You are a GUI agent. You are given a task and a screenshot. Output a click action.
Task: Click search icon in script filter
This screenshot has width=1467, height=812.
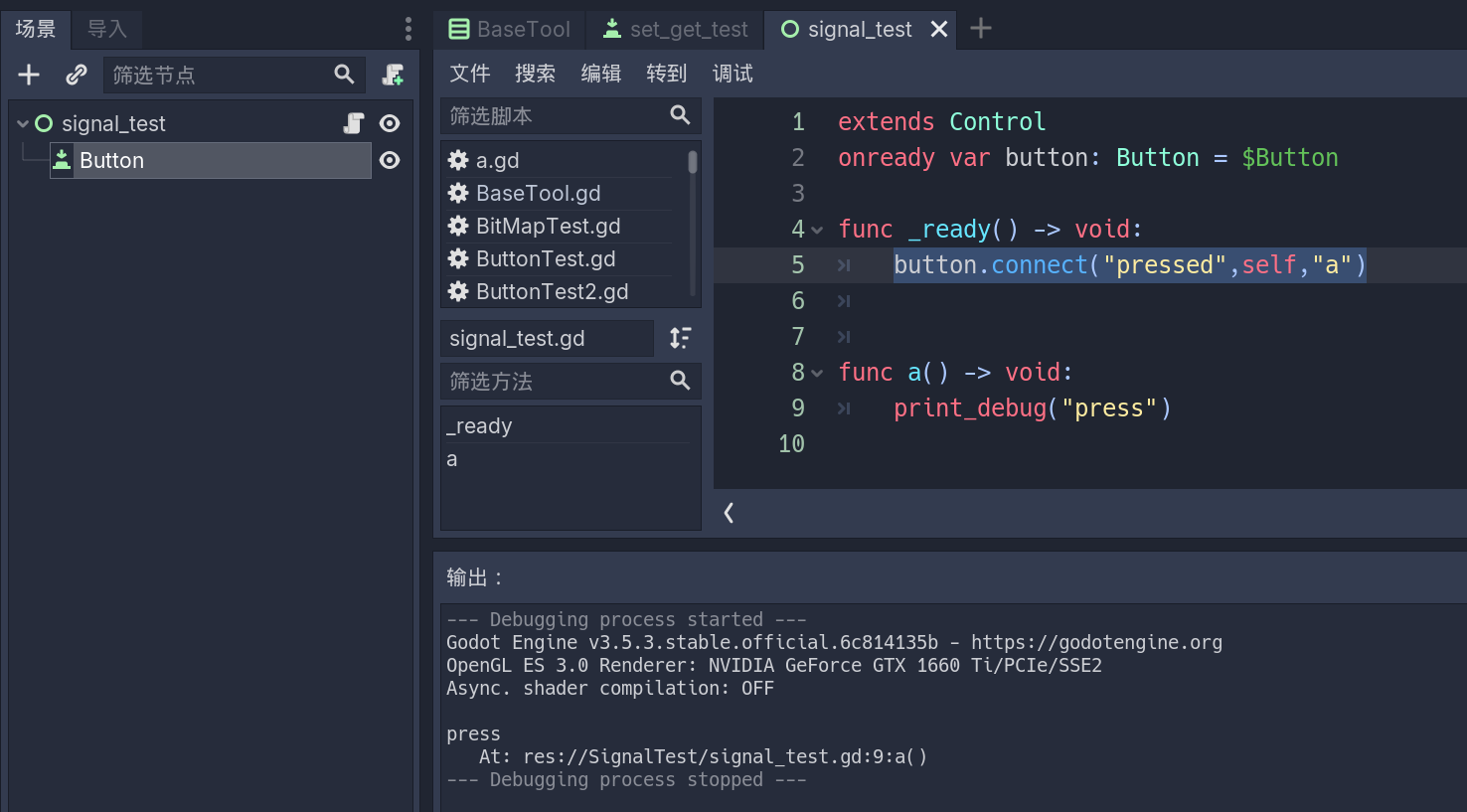coord(680,115)
